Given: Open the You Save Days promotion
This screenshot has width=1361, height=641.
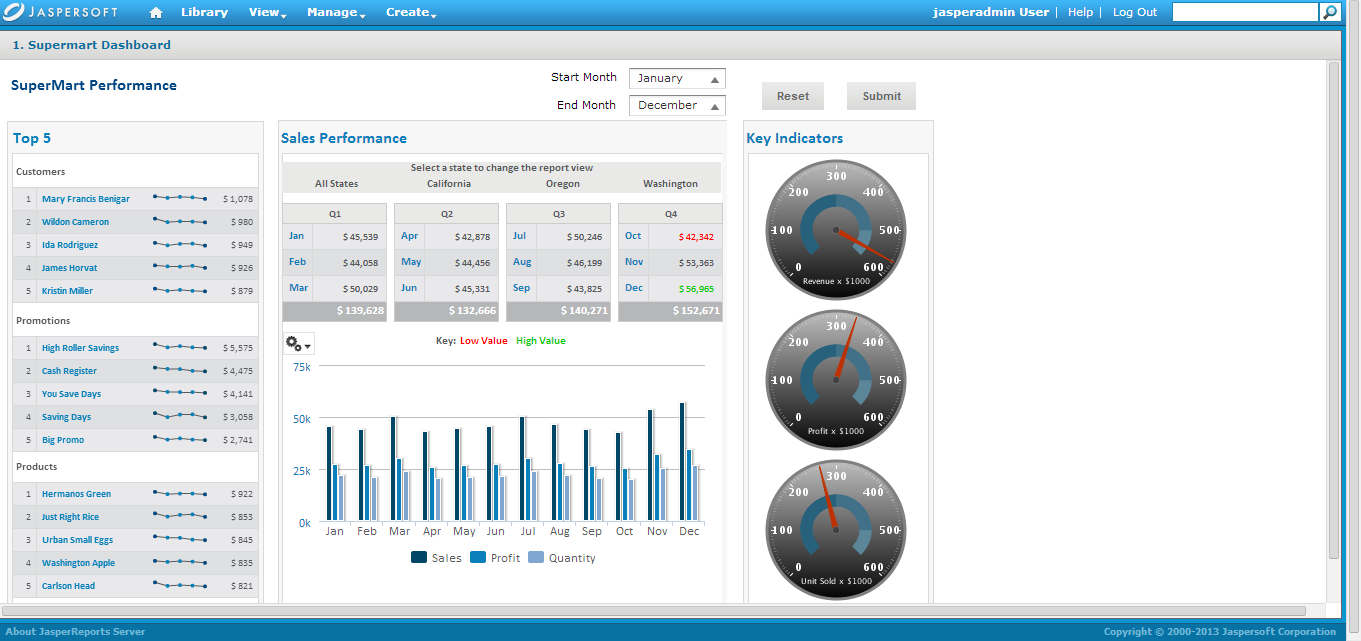Looking at the screenshot, I should pos(71,394).
